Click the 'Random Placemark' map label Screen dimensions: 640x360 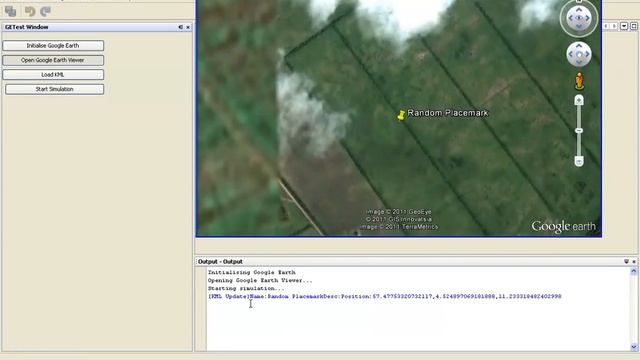[x=448, y=113]
